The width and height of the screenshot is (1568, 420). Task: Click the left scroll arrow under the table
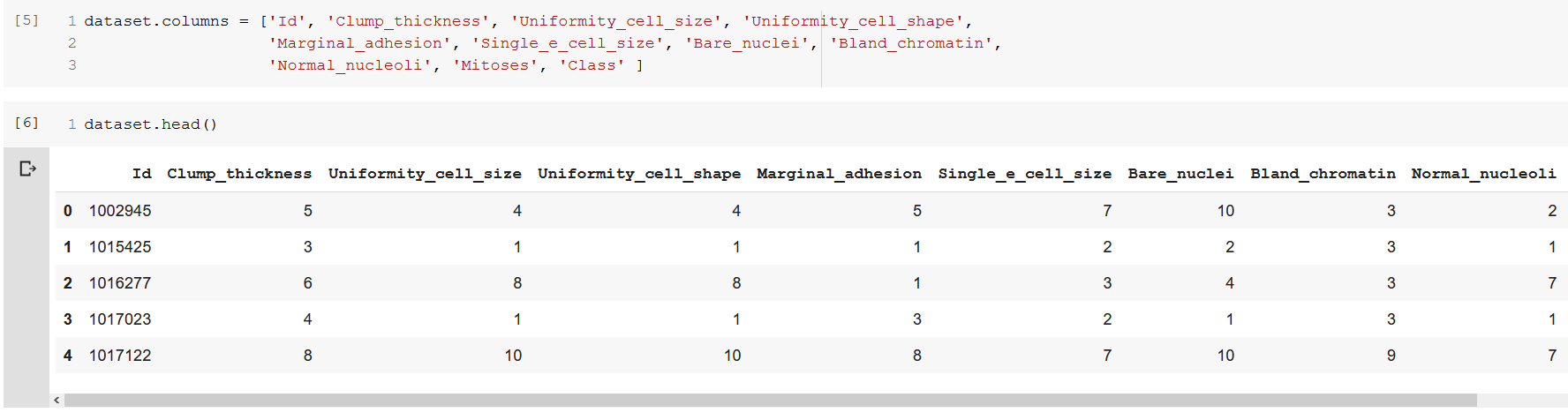(57, 401)
